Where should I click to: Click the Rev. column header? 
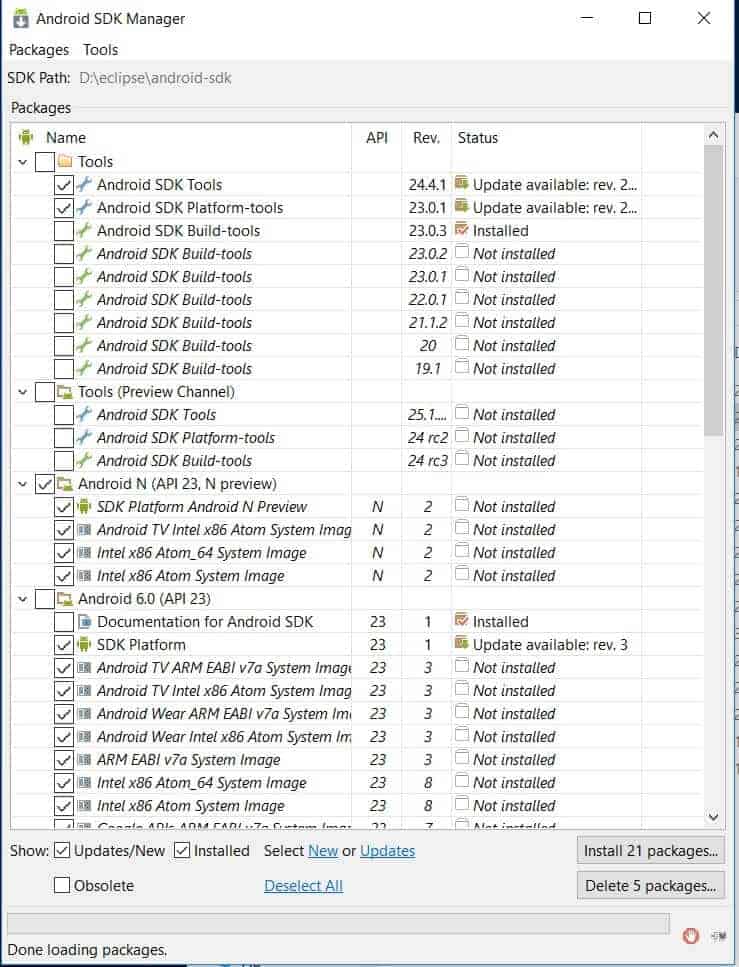click(426, 138)
